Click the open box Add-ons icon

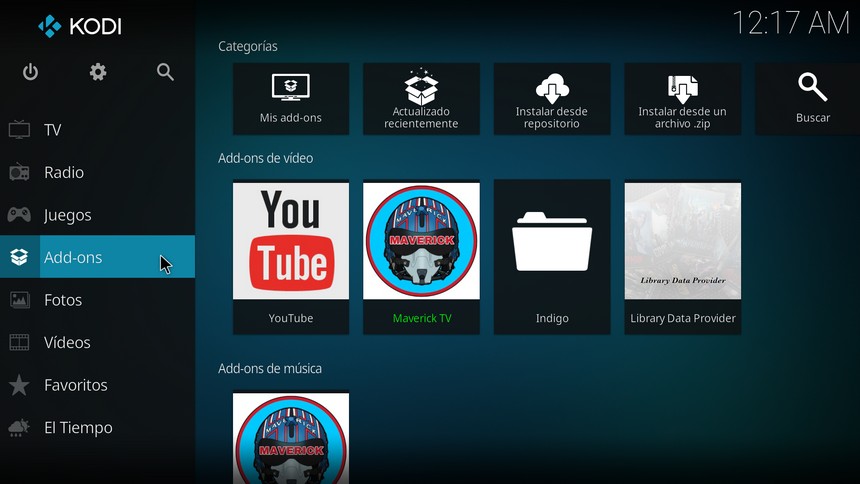(x=19, y=257)
